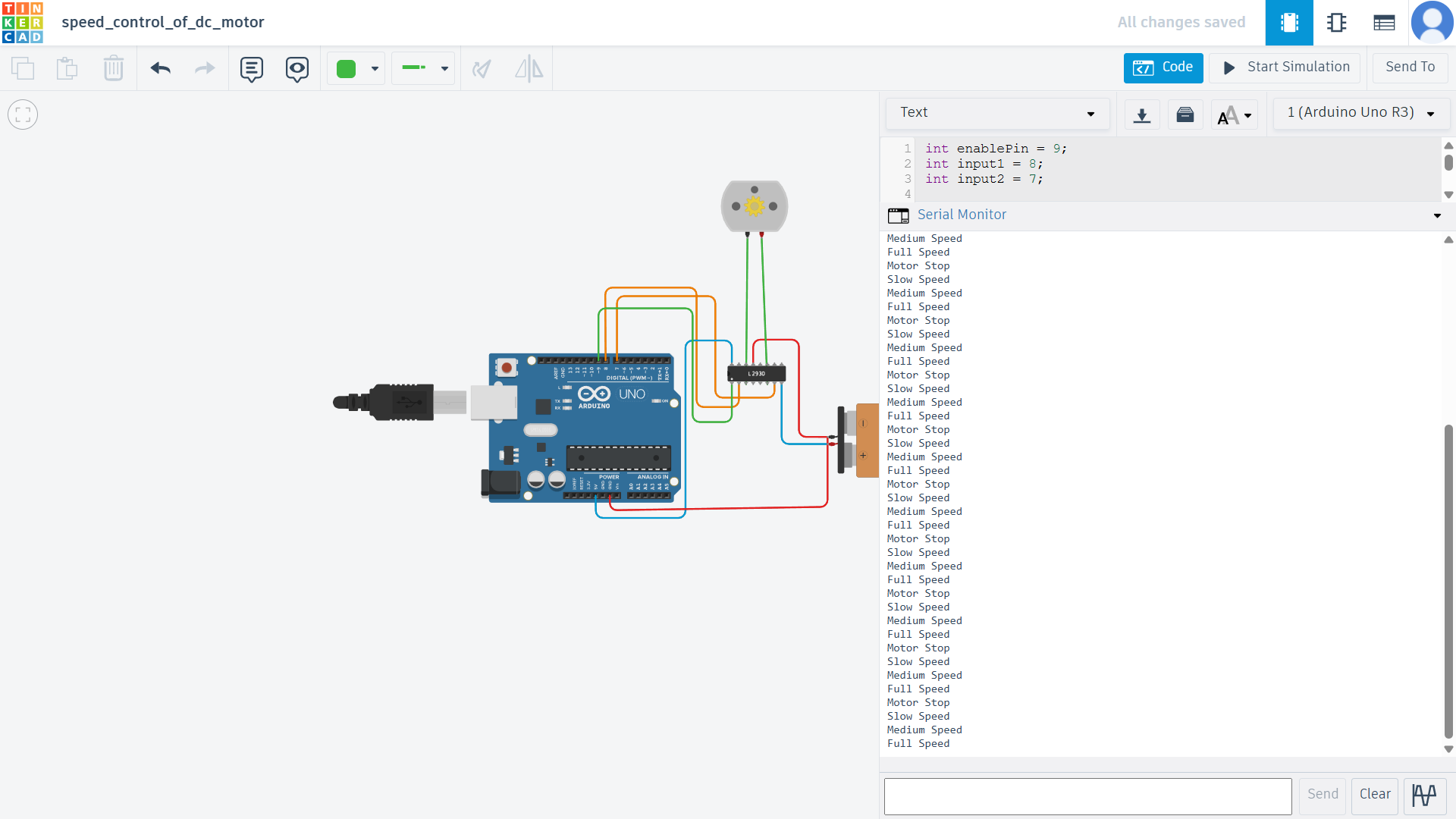Click the serial monitor input field
This screenshot has width=1456, height=819.
point(1087,796)
